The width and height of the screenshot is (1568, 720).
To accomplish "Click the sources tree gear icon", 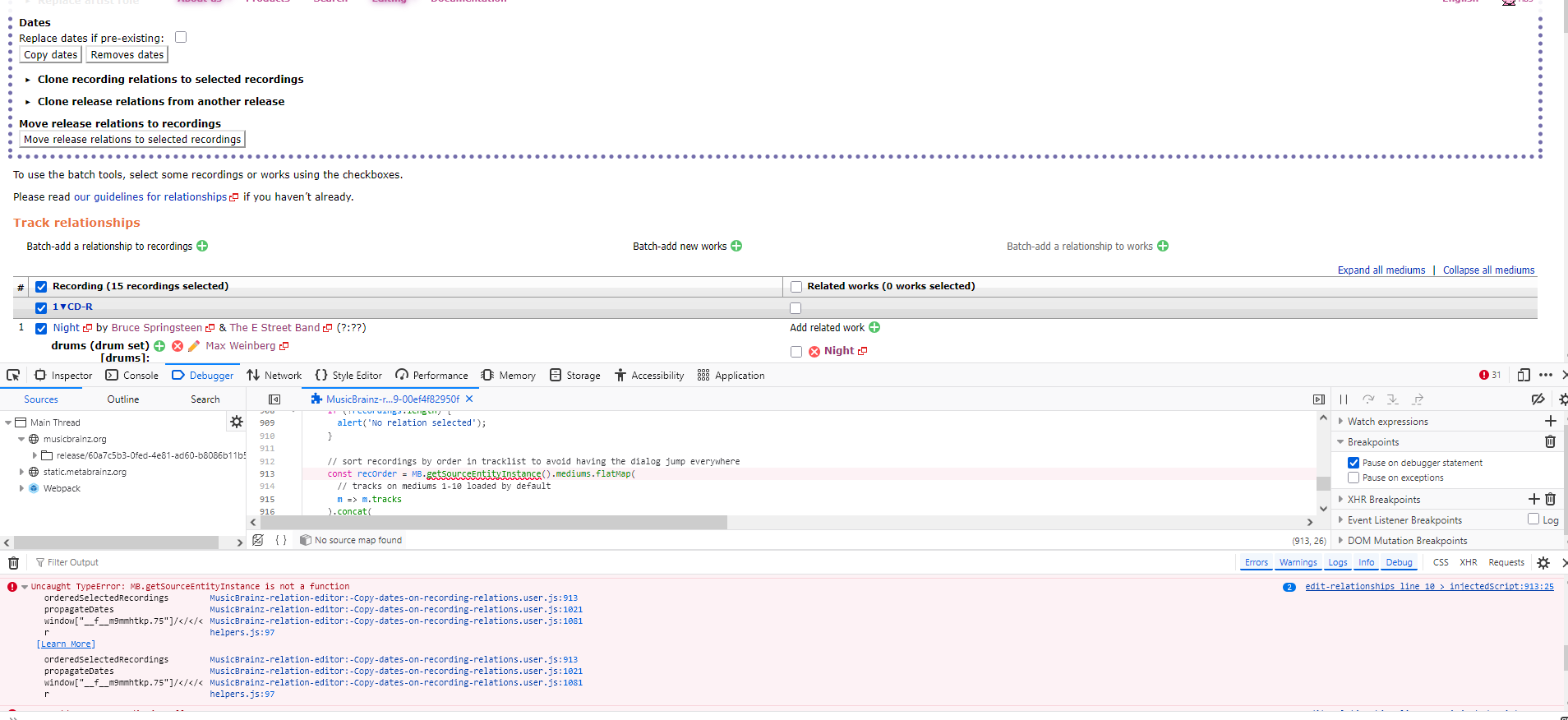I will coord(237,422).
